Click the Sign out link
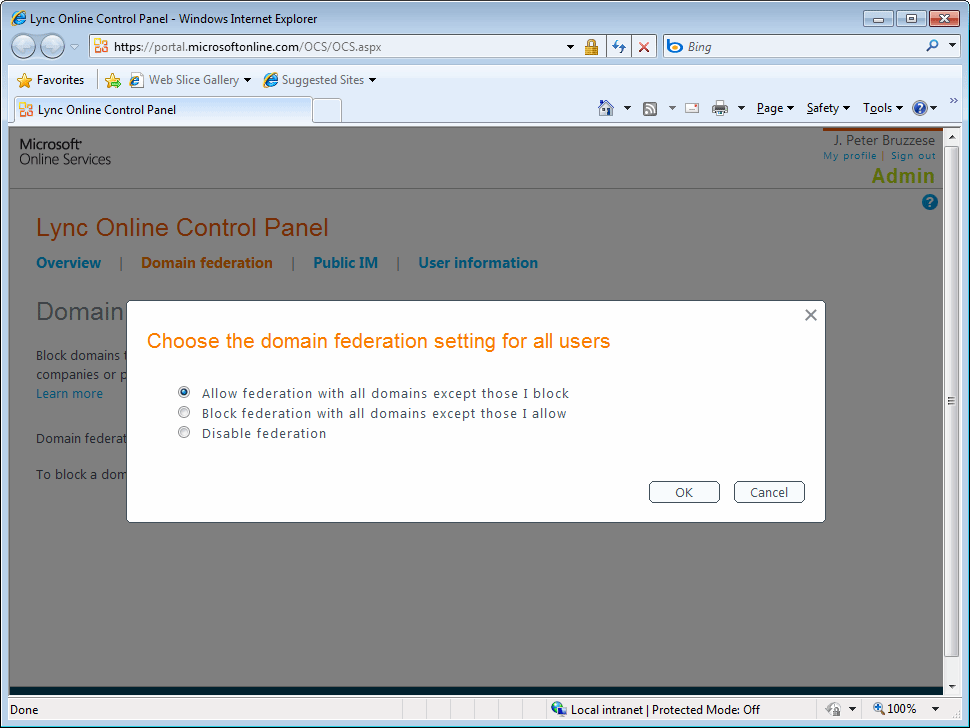The height and width of the screenshot is (728, 970). click(913, 156)
